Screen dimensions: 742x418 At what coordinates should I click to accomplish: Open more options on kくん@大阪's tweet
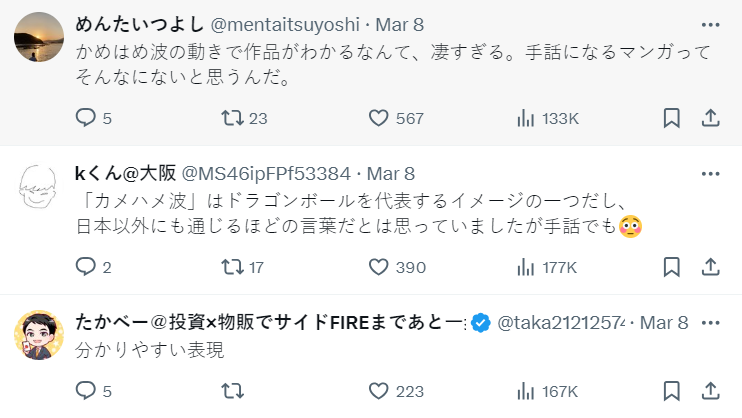tap(711, 173)
